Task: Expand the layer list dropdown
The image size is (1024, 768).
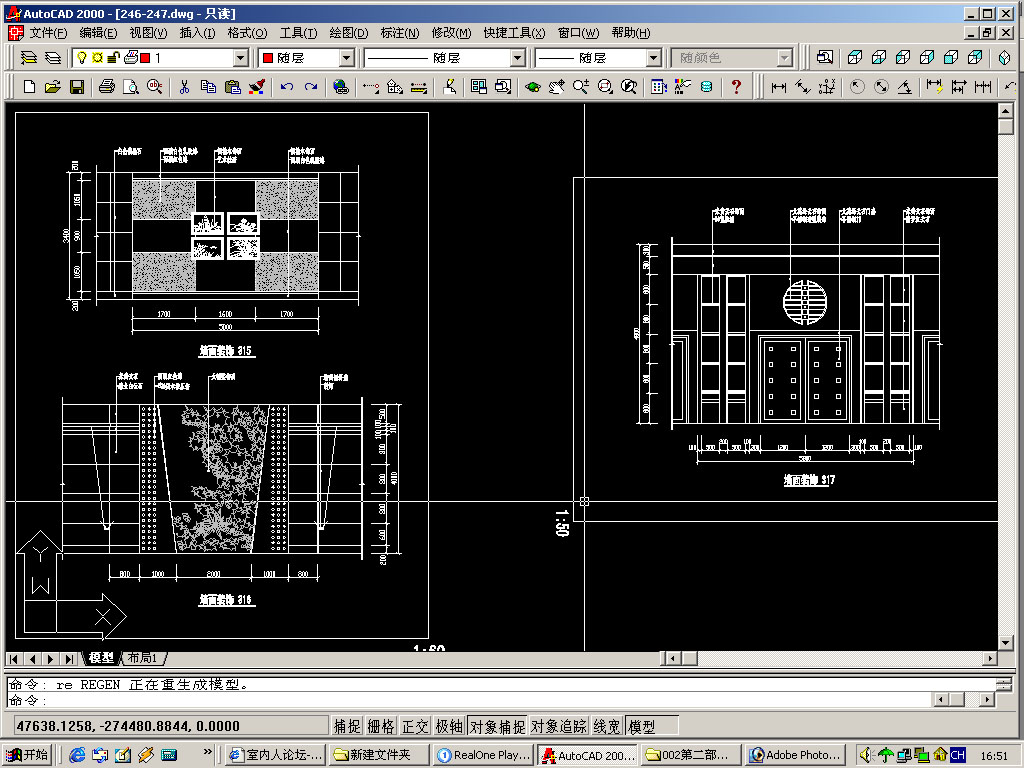Action: [x=240, y=58]
